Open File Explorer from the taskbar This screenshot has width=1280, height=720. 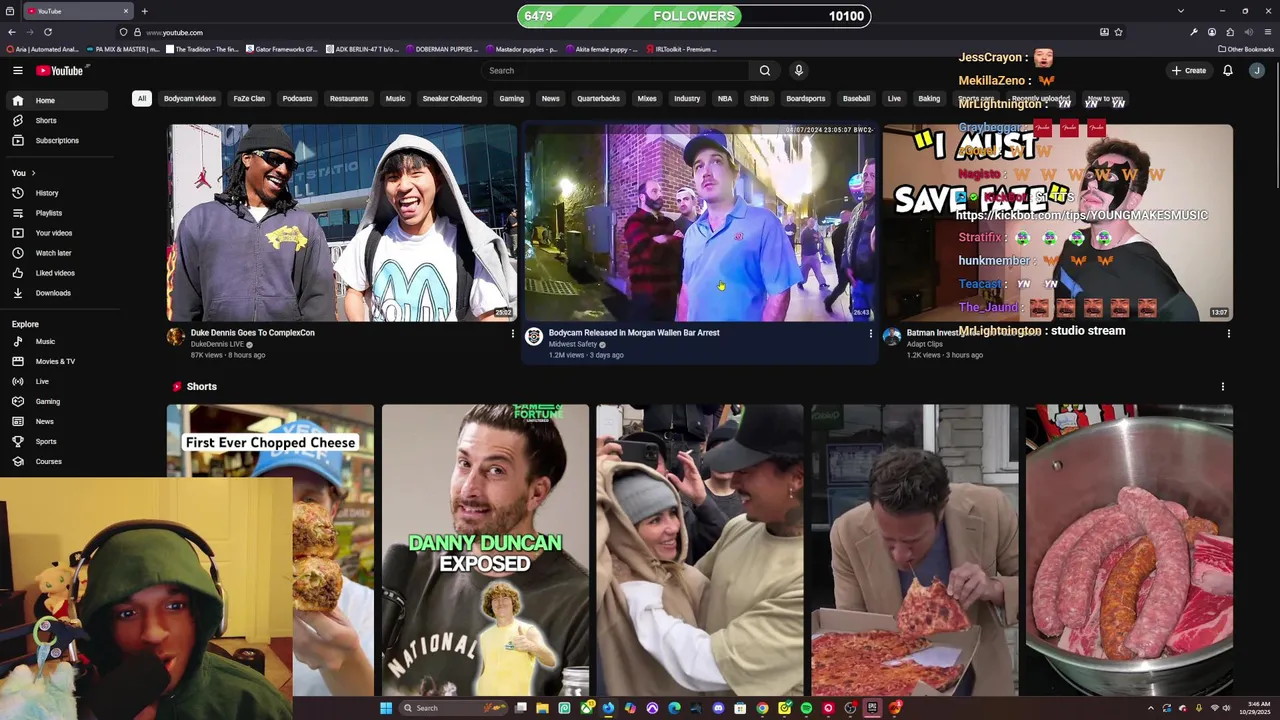pyautogui.click(x=542, y=708)
